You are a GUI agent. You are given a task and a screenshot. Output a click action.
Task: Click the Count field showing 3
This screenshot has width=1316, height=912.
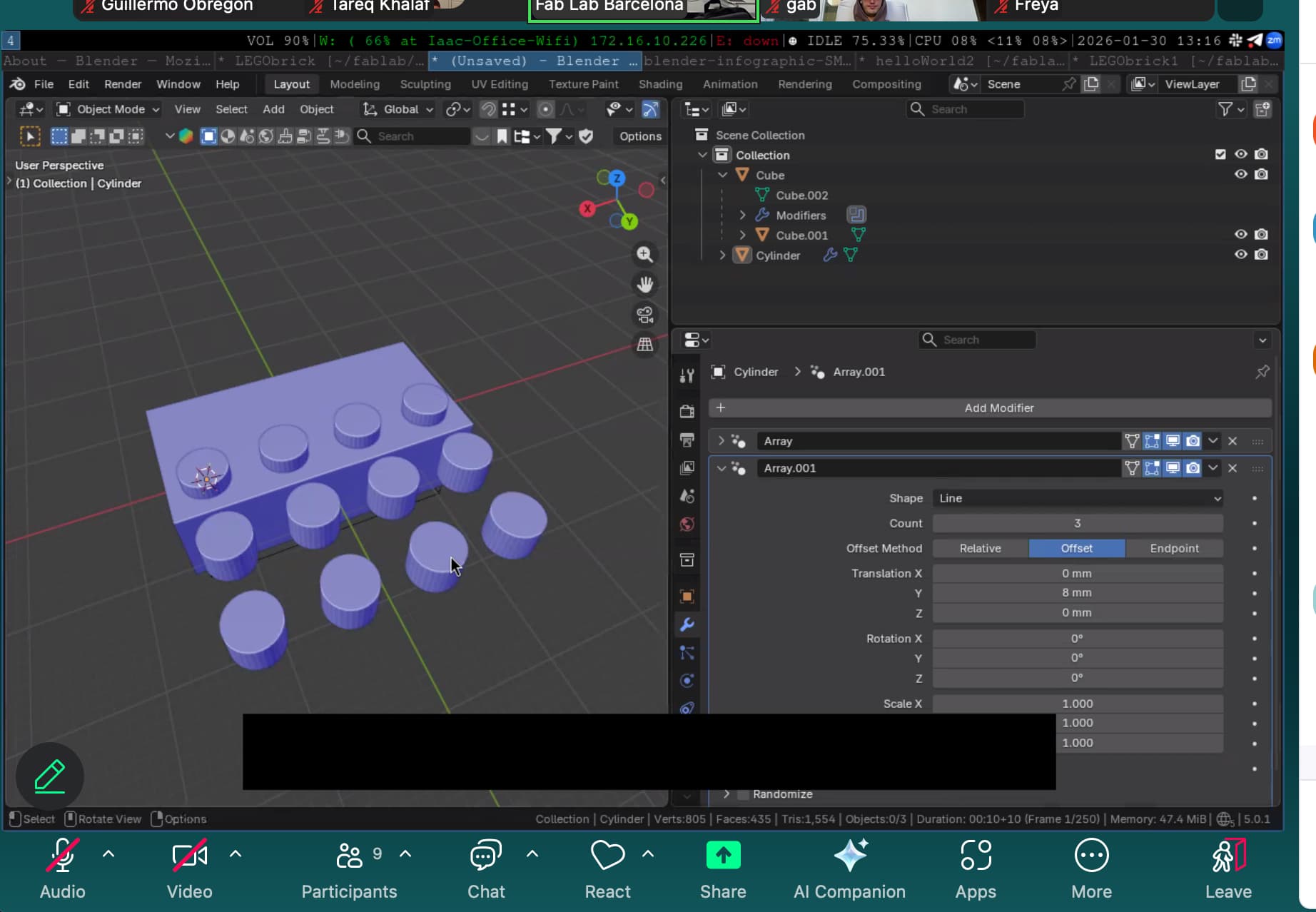coord(1076,523)
